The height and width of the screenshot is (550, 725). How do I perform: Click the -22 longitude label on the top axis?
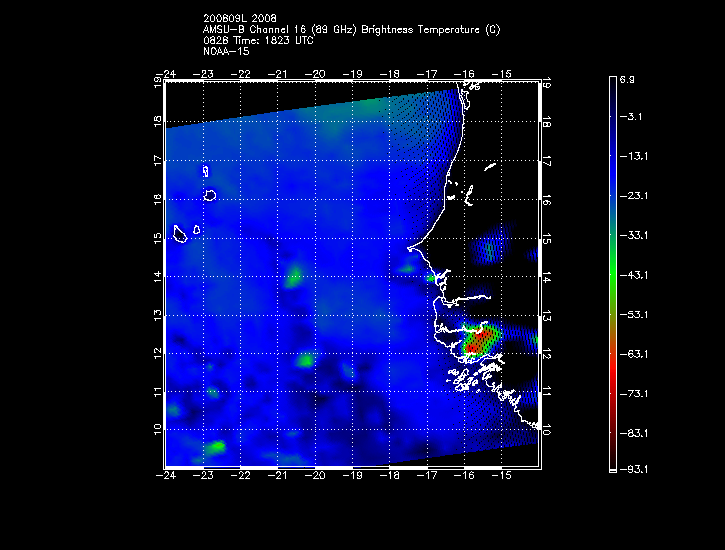tap(240, 74)
